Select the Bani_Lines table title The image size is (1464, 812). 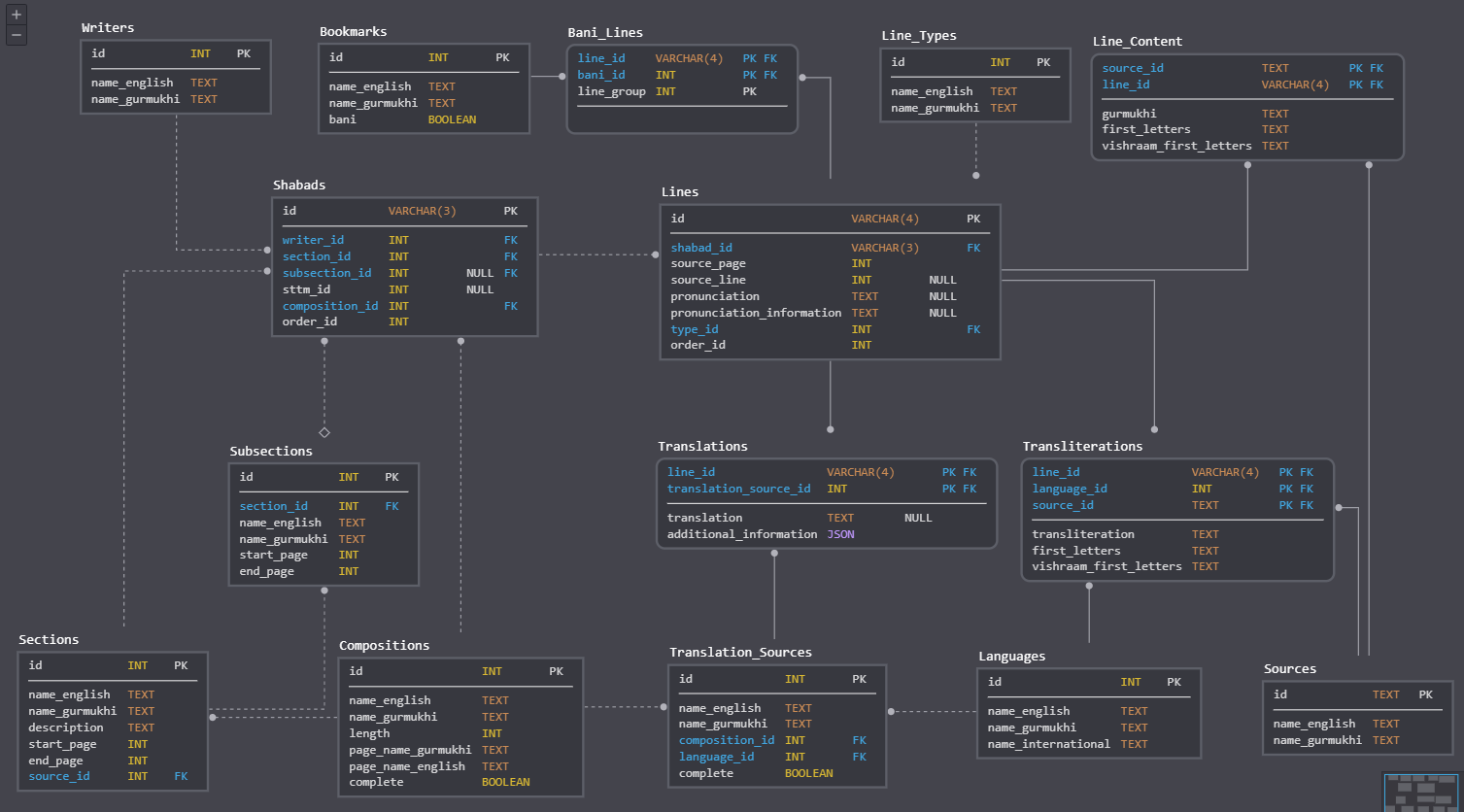pyautogui.click(x=605, y=33)
